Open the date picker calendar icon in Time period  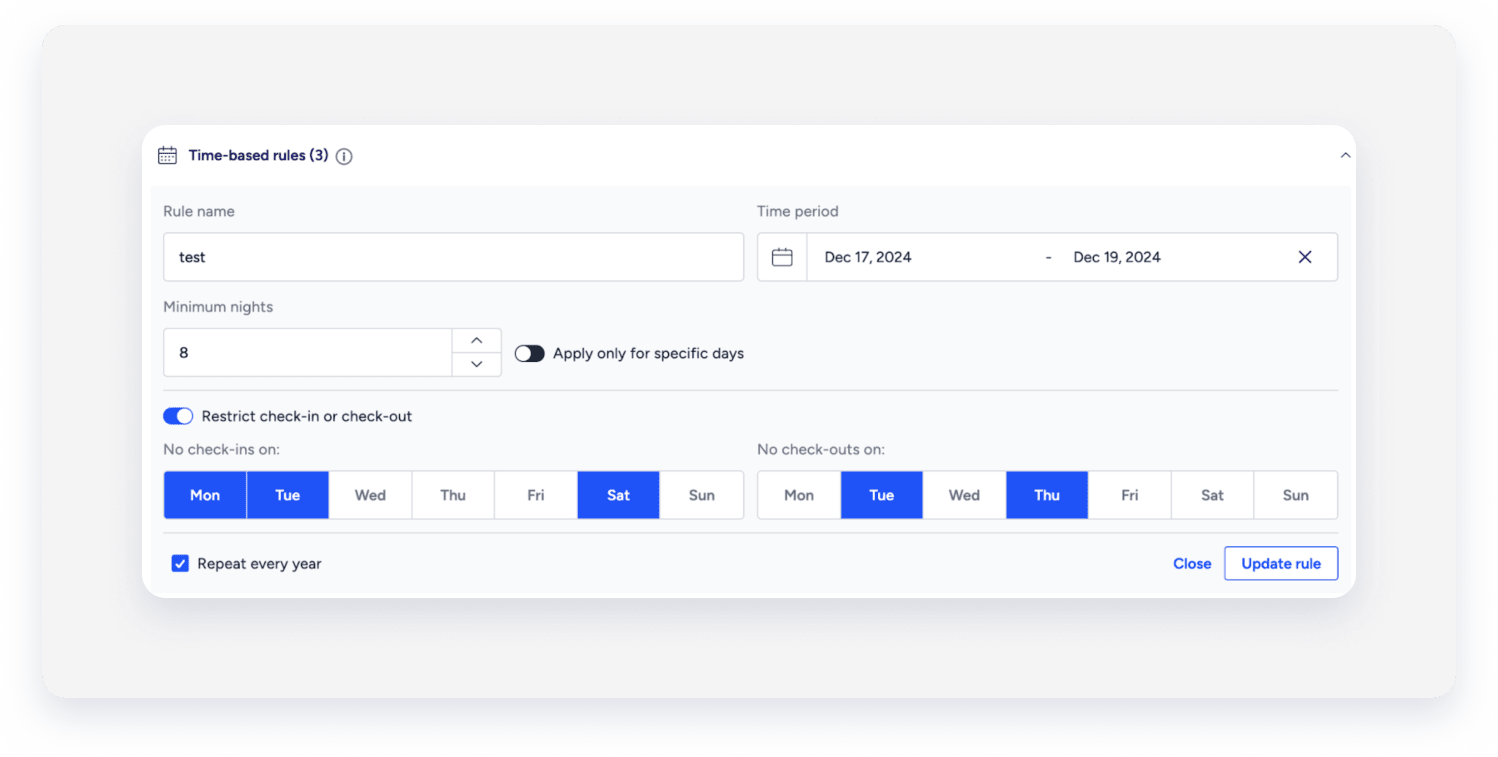[x=782, y=257]
